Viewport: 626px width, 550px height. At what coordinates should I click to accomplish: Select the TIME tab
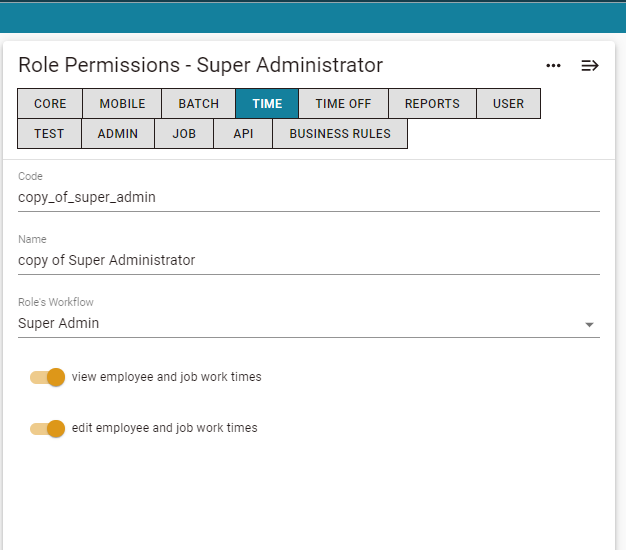tap(267, 103)
